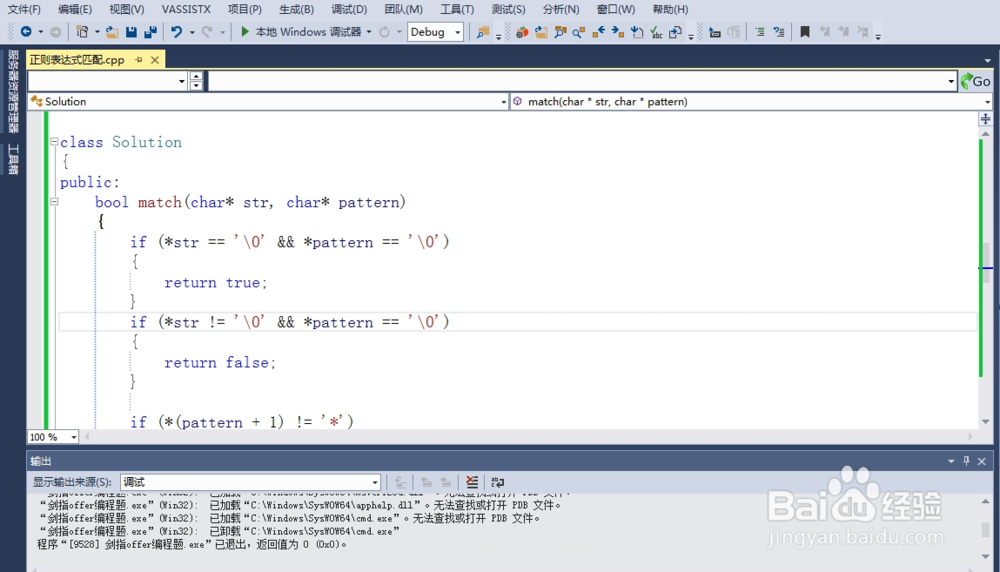
Task: Close the Output panel
Action: [982, 460]
